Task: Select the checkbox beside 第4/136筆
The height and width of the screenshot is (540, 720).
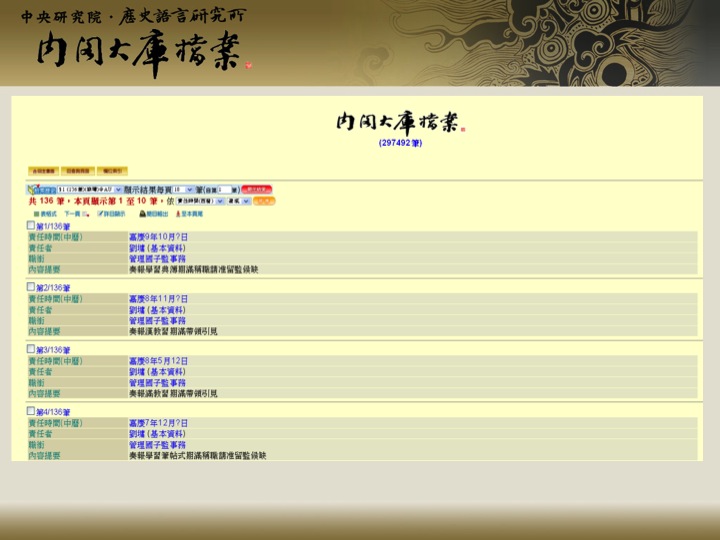Action: point(31,411)
